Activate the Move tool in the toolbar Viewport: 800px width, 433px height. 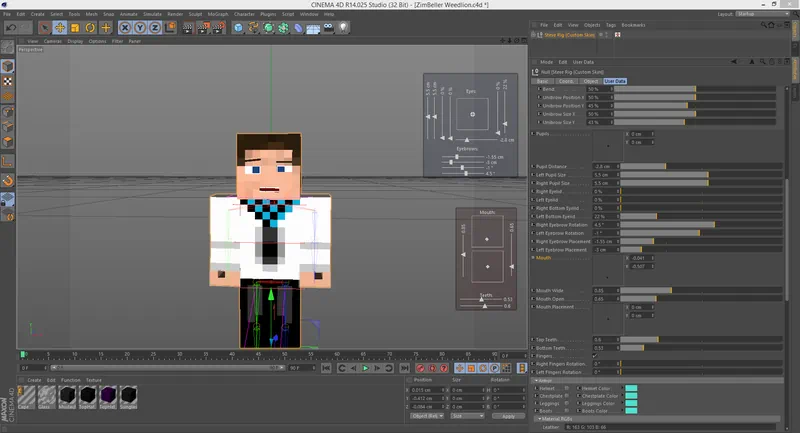(x=60, y=28)
